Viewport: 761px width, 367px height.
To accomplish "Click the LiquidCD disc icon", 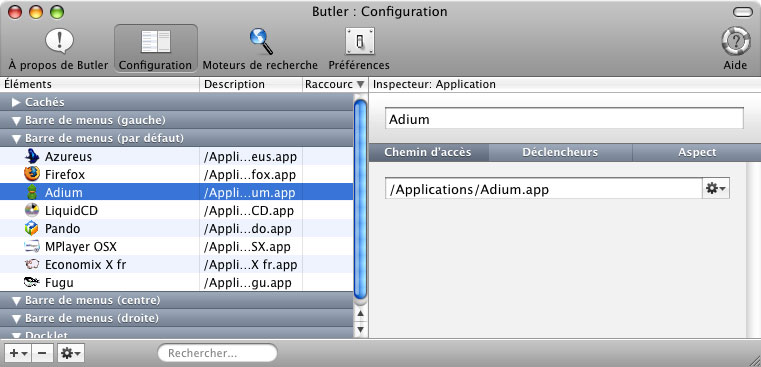I will coord(32,210).
